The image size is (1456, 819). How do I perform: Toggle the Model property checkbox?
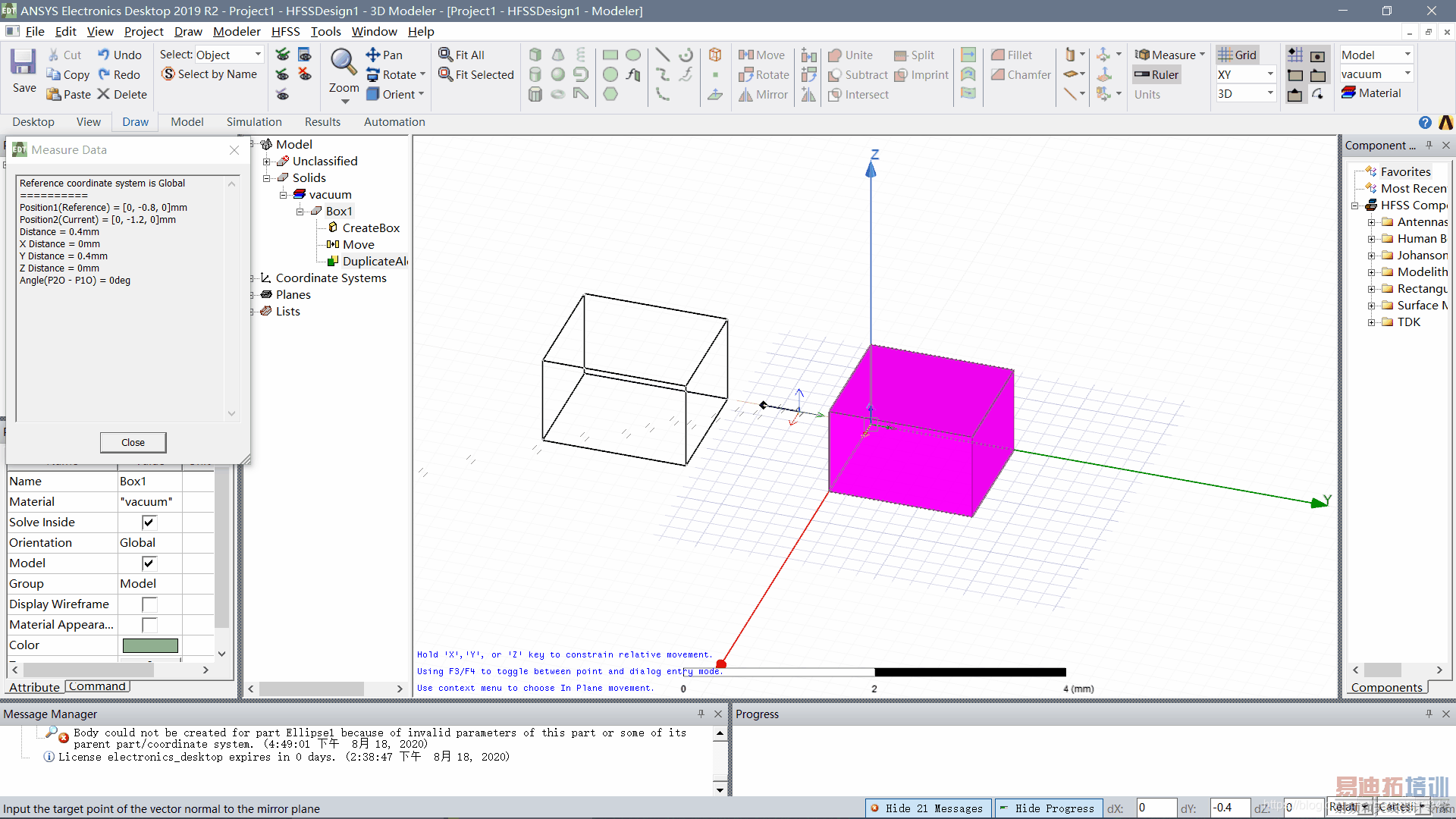149,563
